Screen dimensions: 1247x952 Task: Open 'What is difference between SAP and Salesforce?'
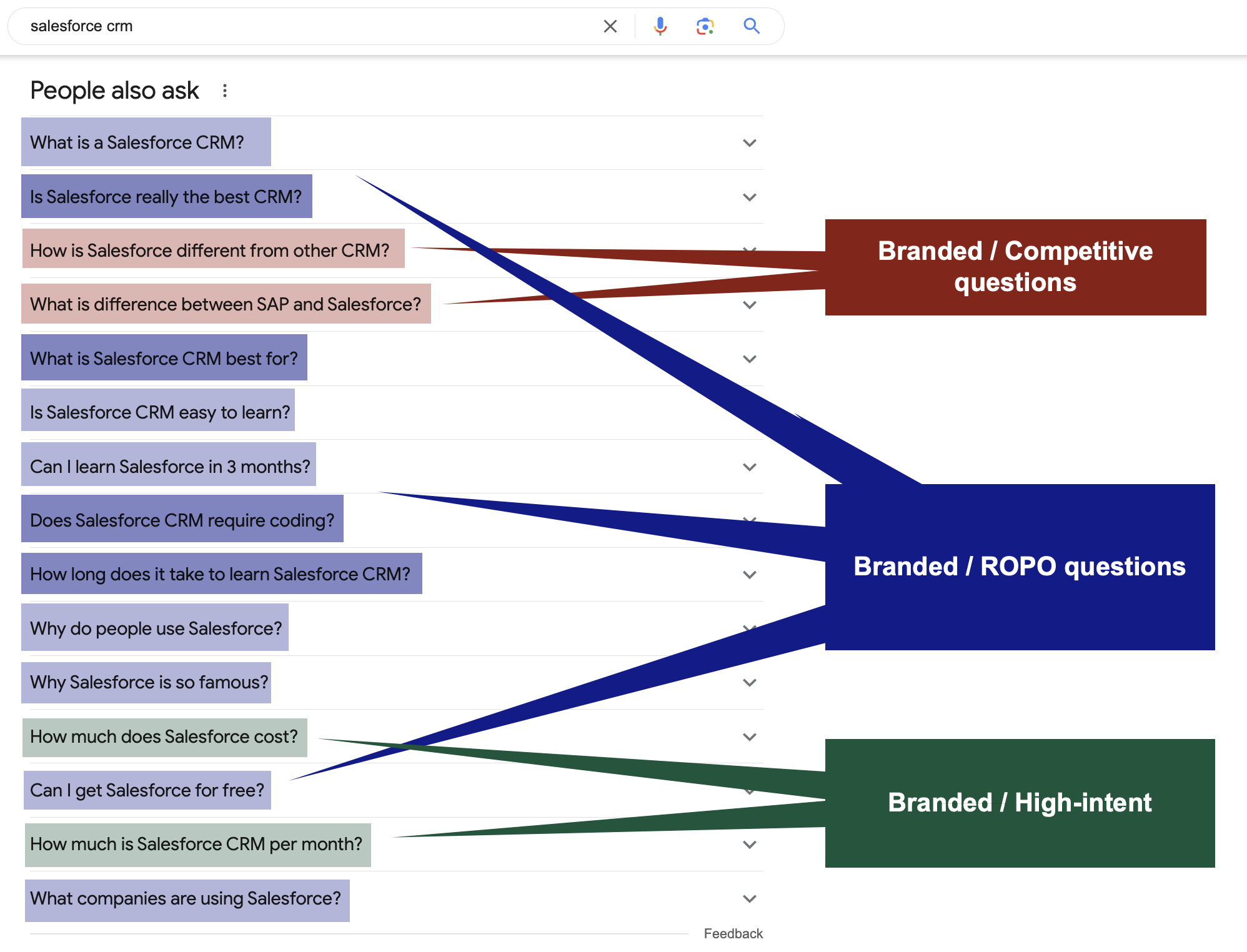coord(226,304)
